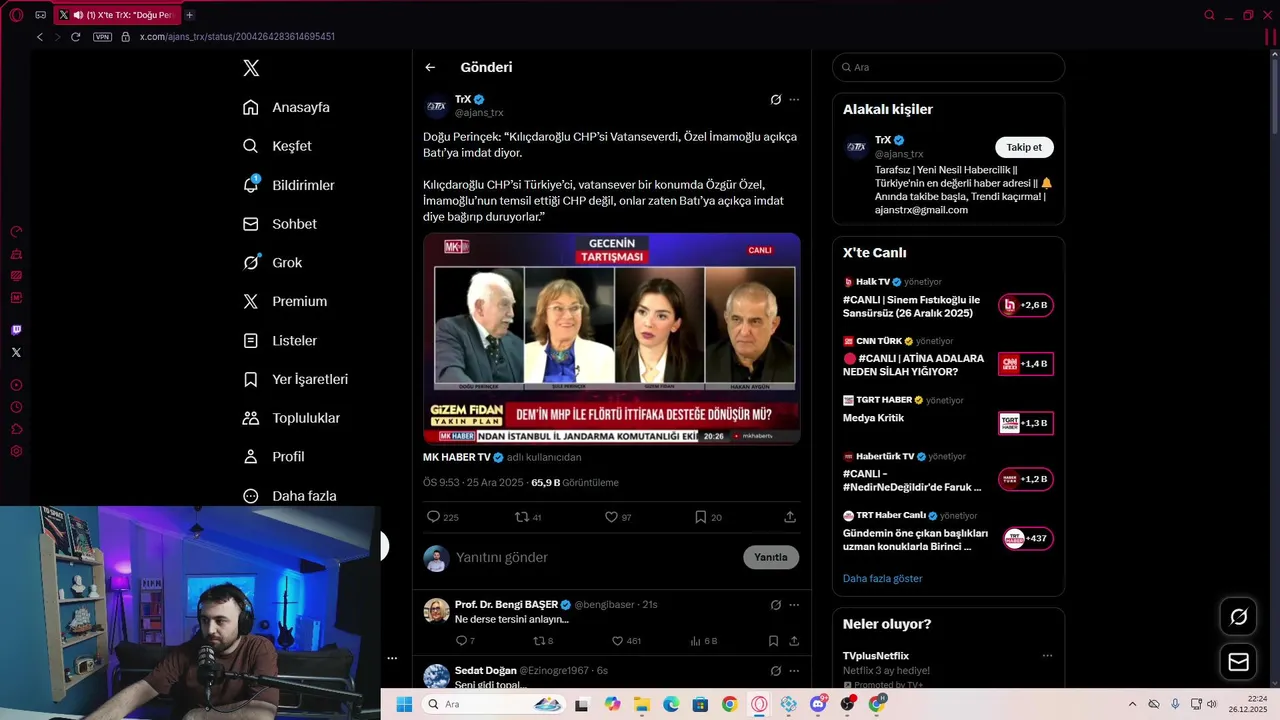The height and width of the screenshot is (720, 1280).
Task: Open Prof. Dr. Bengi BAŞER profile
Action: point(506,605)
